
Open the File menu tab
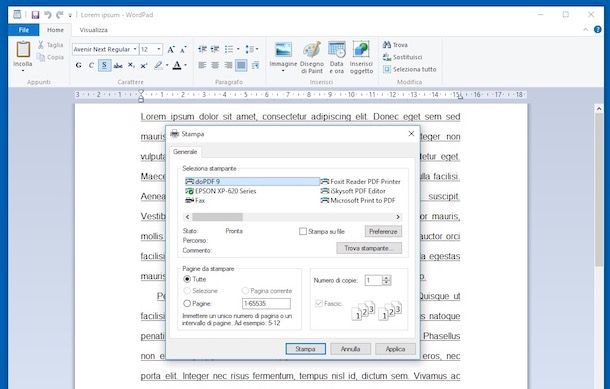[x=24, y=30]
